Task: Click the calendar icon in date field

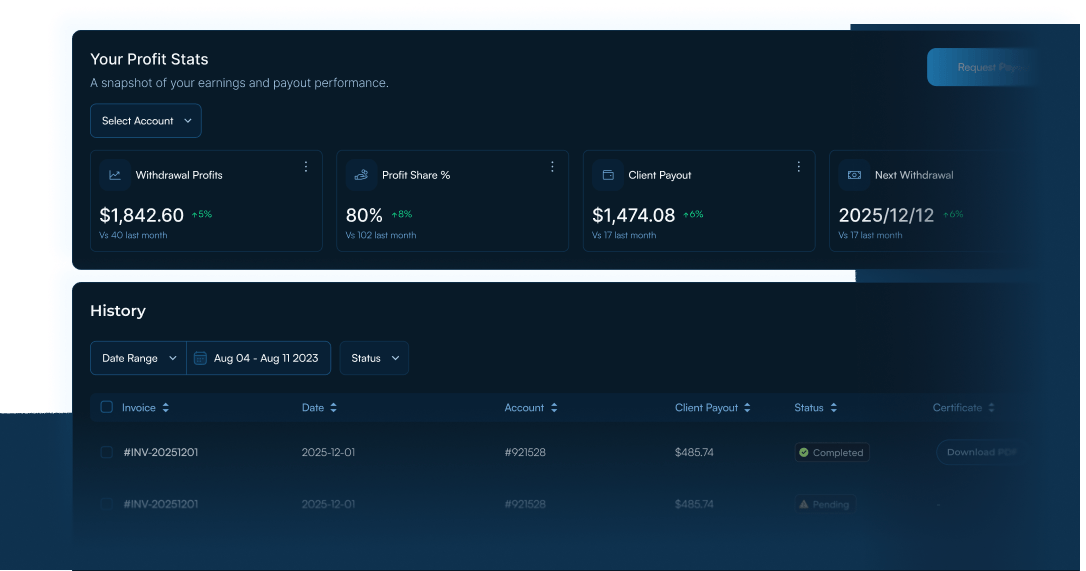Action: click(200, 358)
